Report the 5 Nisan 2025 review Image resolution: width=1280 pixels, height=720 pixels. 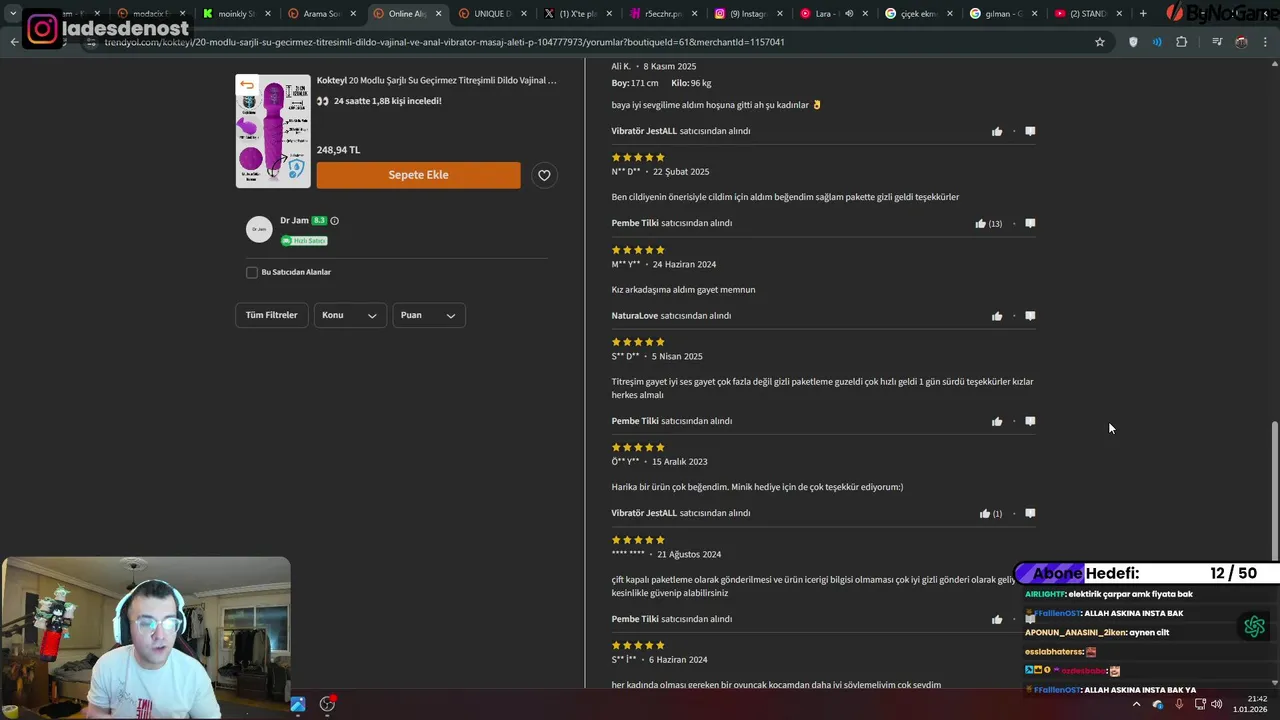1030,421
